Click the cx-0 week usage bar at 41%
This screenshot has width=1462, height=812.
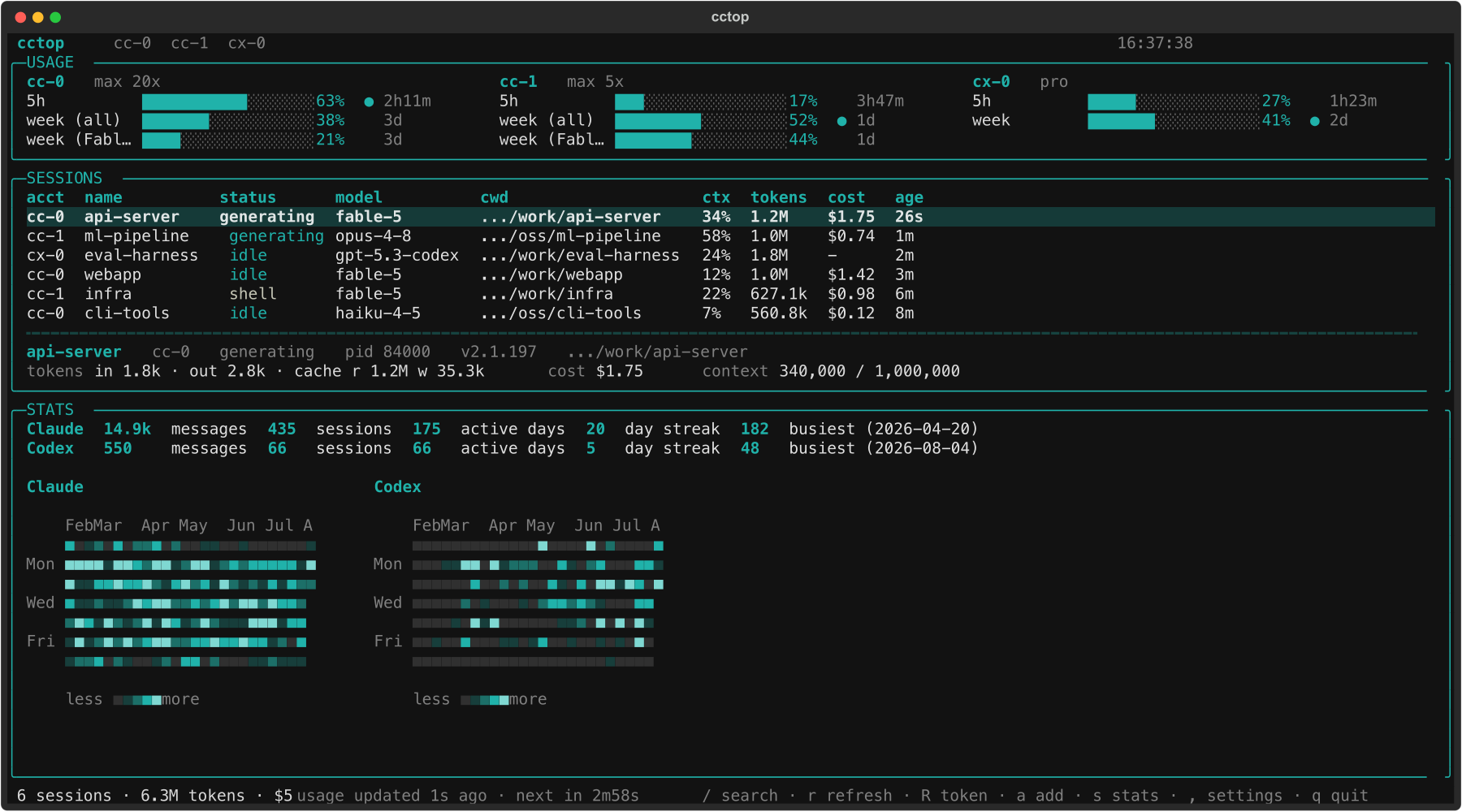(1173, 121)
